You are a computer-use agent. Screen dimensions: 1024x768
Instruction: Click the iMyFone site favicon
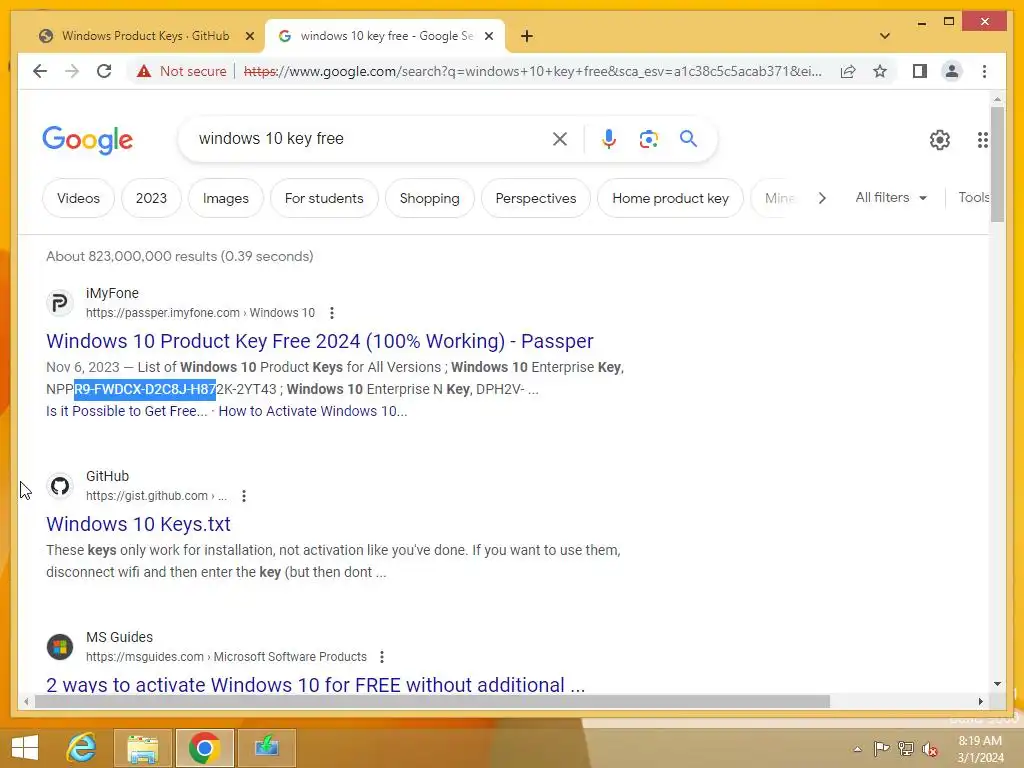(x=59, y=303)
